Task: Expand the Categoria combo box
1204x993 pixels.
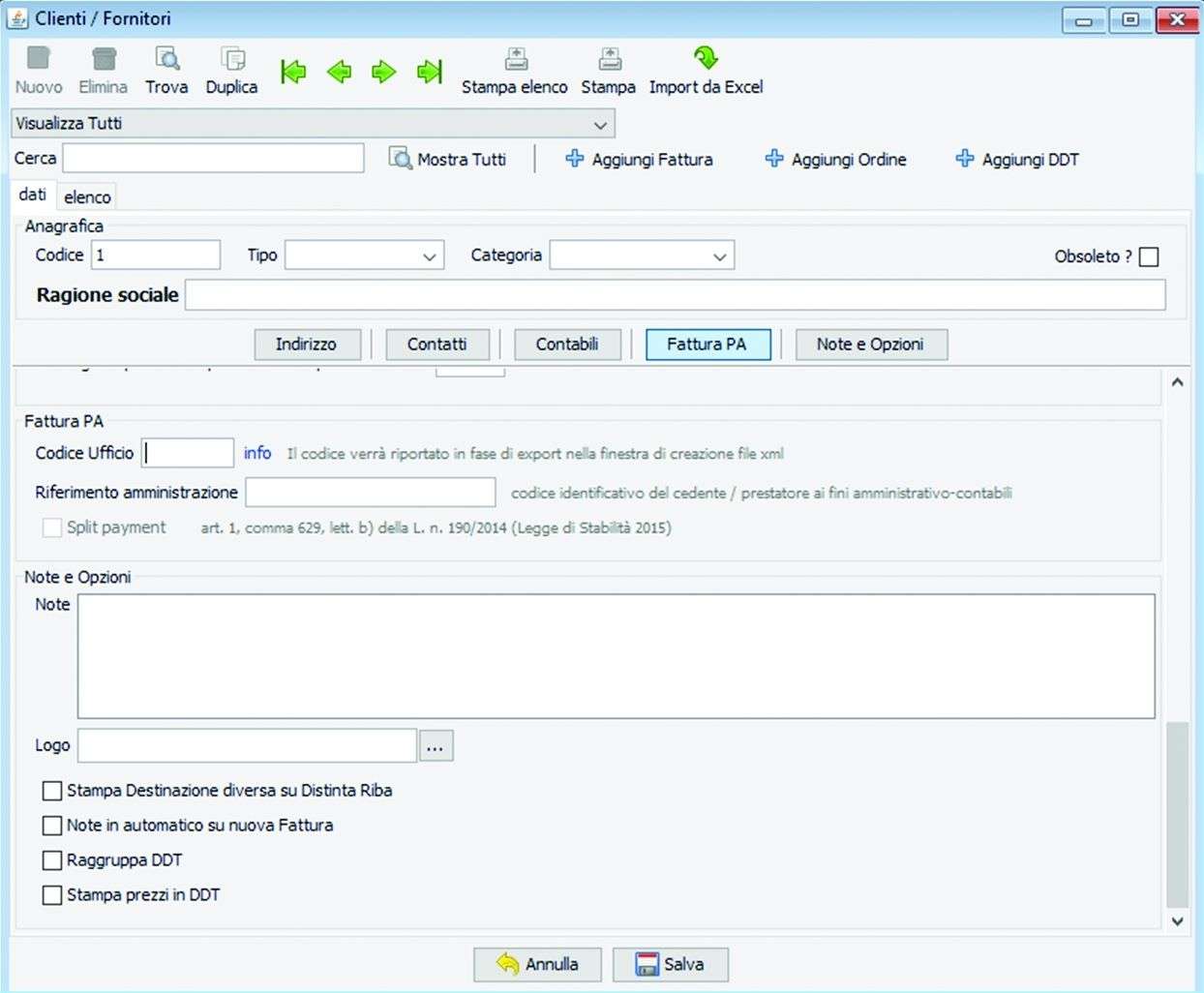Action: click(719, 256)
